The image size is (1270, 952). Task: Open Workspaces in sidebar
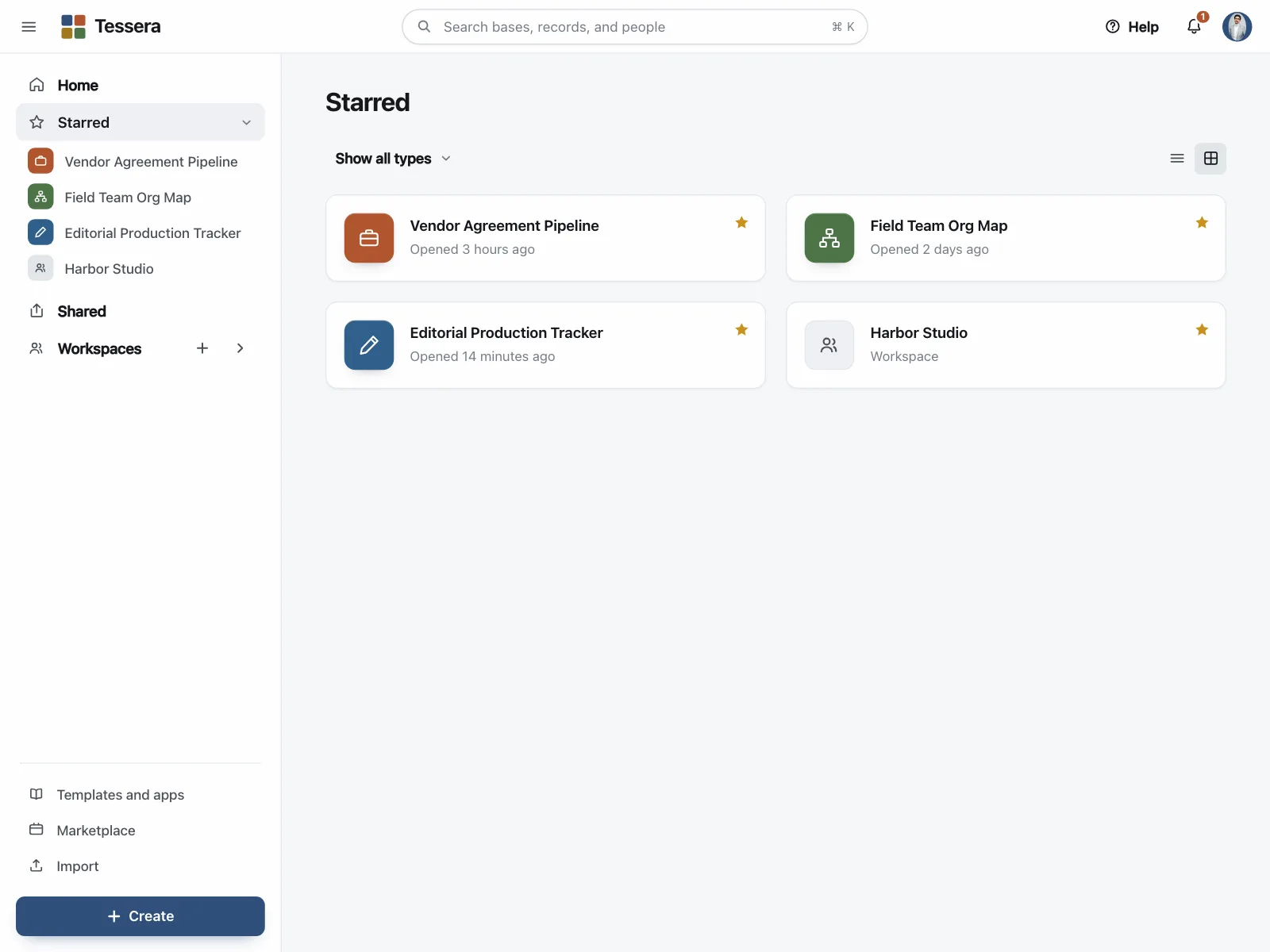click(x=99, y=348)
